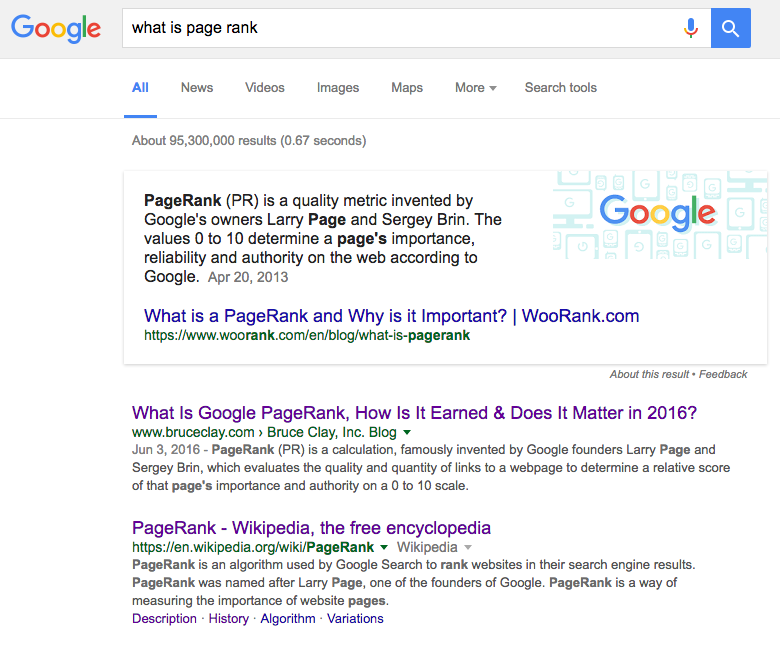Click the Google logo thumbnail in snippet
Viewport: 780px width, 647px height.
point(660,215)
